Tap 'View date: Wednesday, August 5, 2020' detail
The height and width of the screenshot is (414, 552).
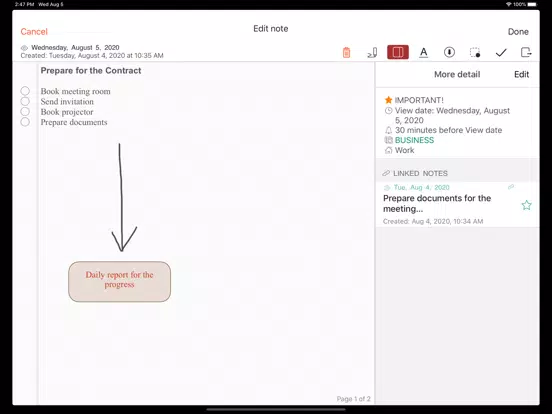click(x=452, y=115)
